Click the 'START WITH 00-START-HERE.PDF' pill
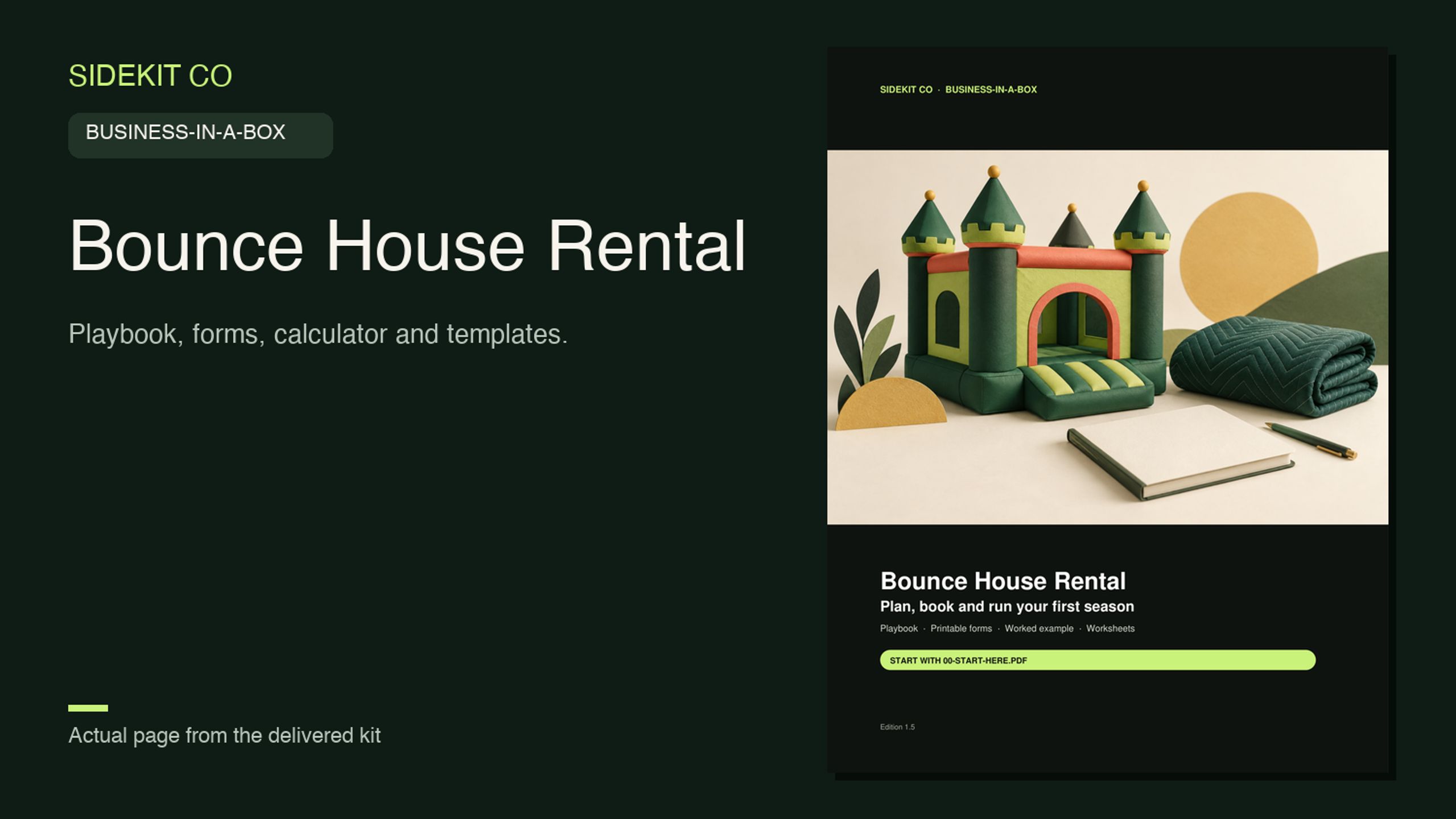 pos(1098,660)
